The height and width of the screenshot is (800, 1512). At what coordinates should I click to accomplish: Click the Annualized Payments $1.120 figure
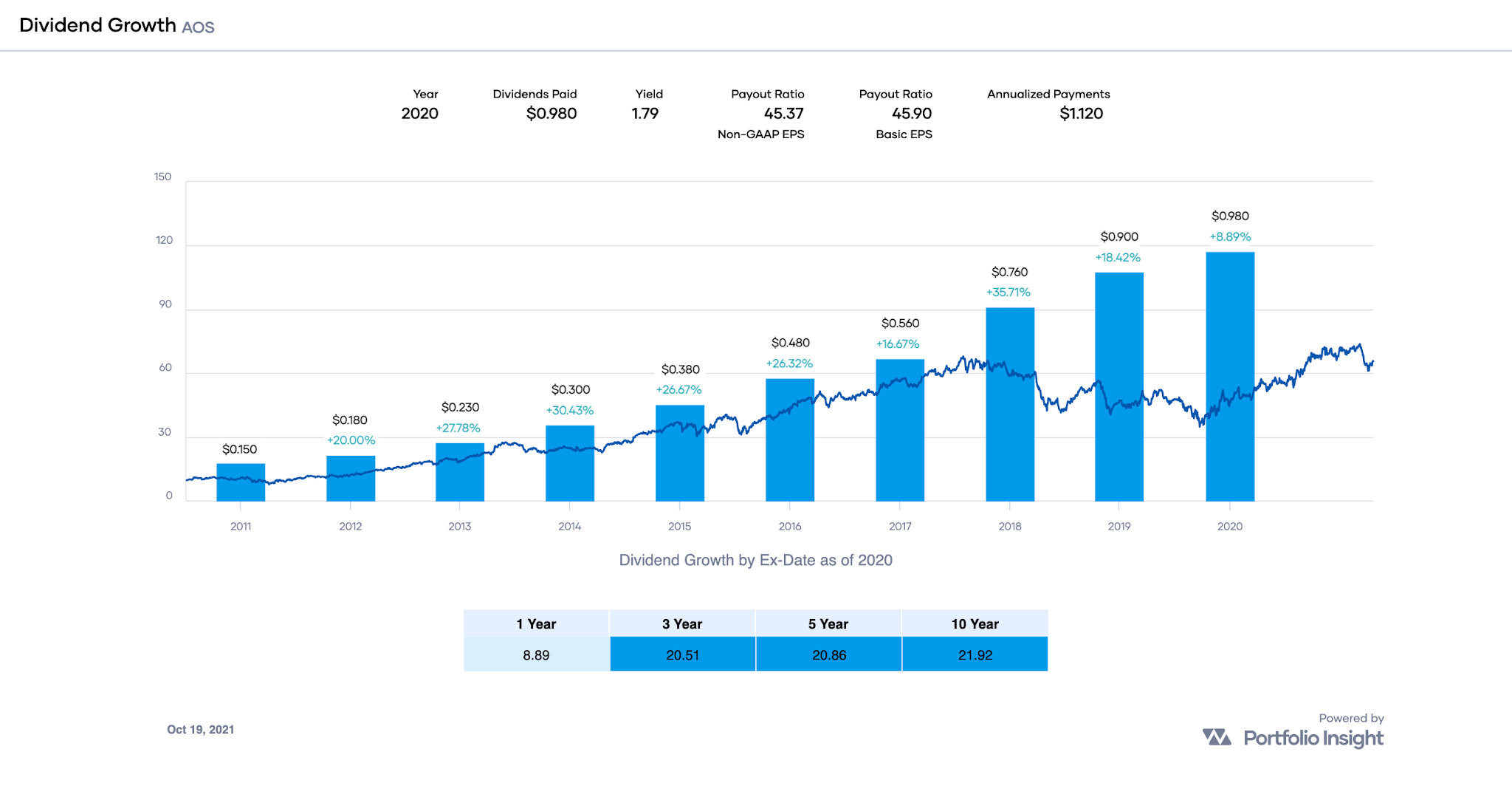click(1081, 114)
